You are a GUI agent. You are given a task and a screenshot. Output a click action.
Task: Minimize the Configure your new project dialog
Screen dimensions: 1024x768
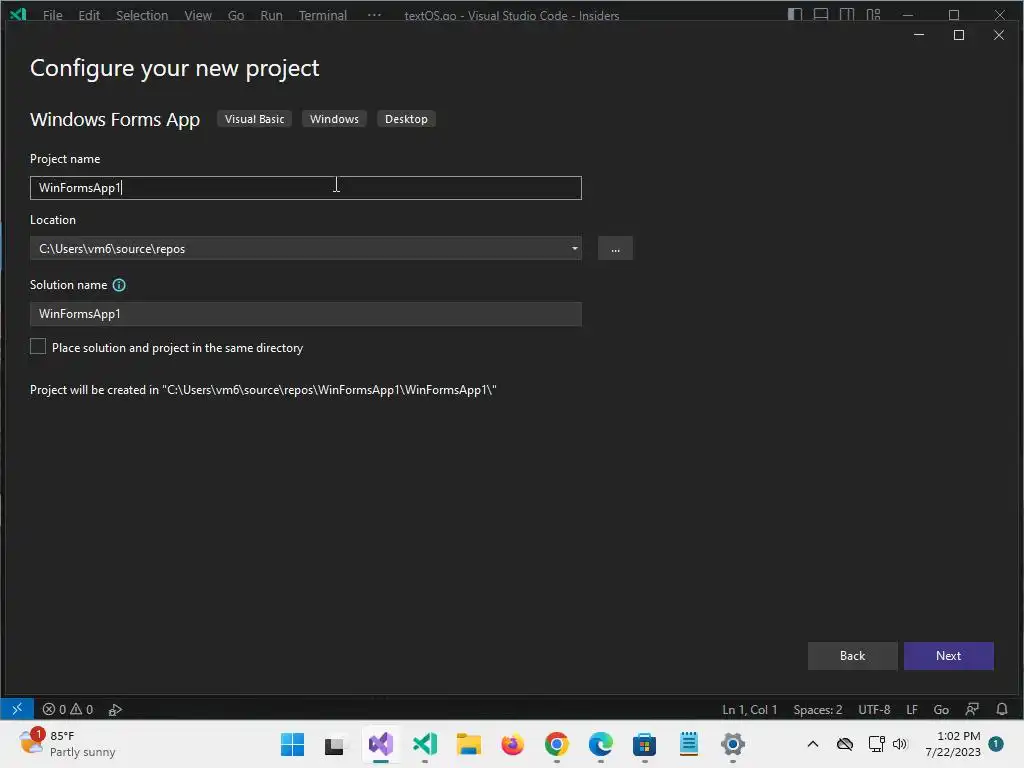click(x=919, y=35)
